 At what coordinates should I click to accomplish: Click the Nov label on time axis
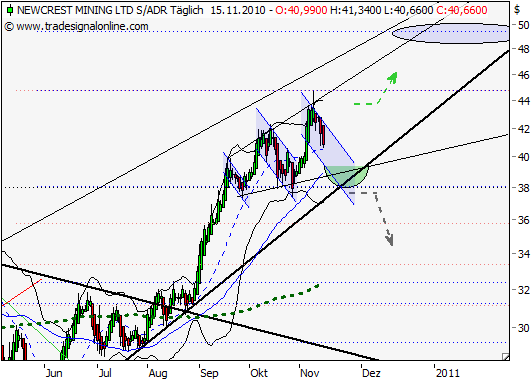[x=310, y=373]
